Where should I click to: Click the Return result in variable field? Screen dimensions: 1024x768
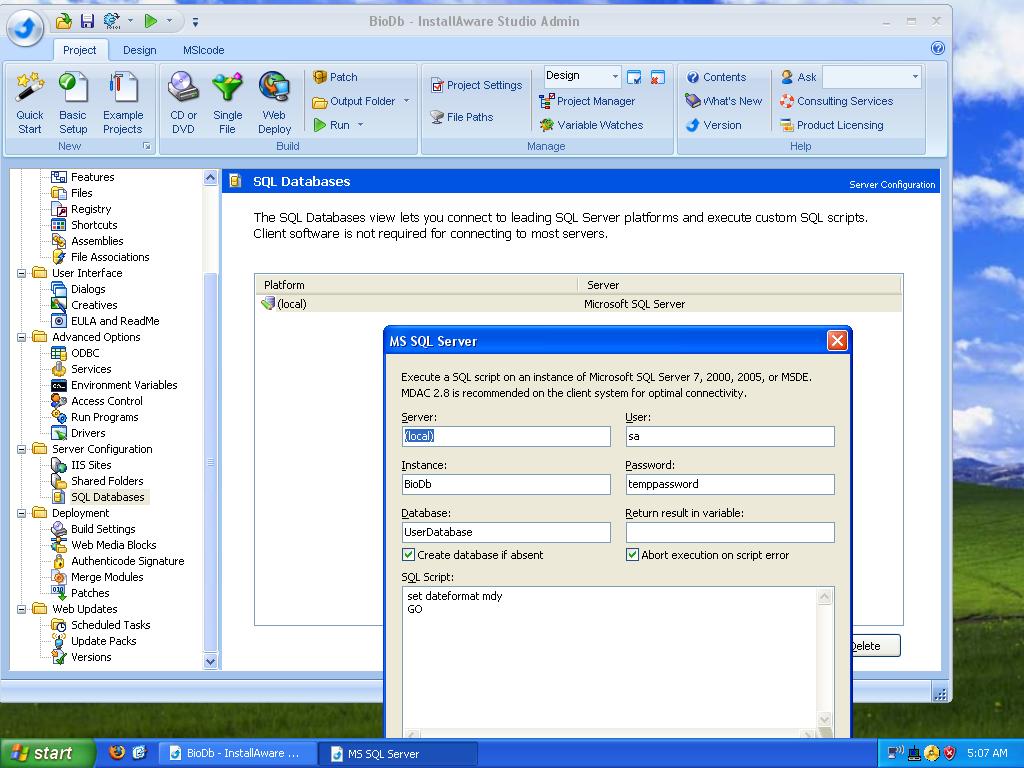(730, 532)
